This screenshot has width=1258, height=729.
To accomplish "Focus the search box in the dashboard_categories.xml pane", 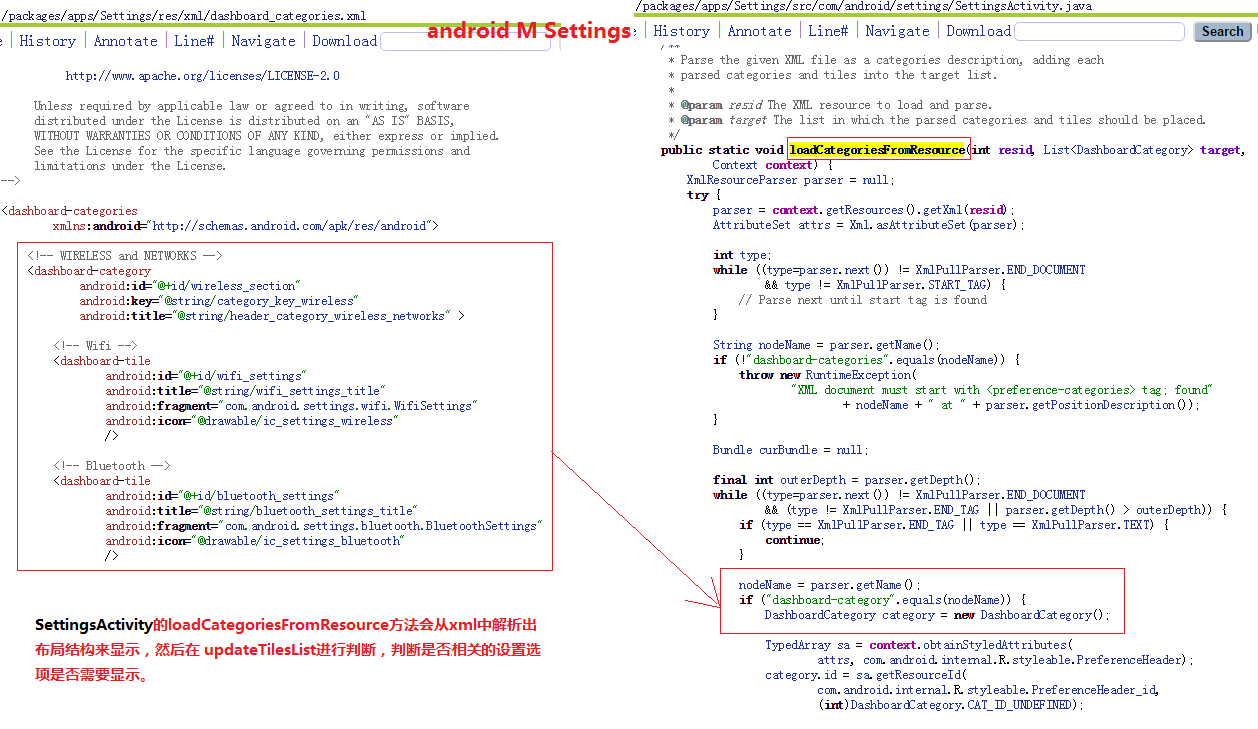I will coord(465,42).
